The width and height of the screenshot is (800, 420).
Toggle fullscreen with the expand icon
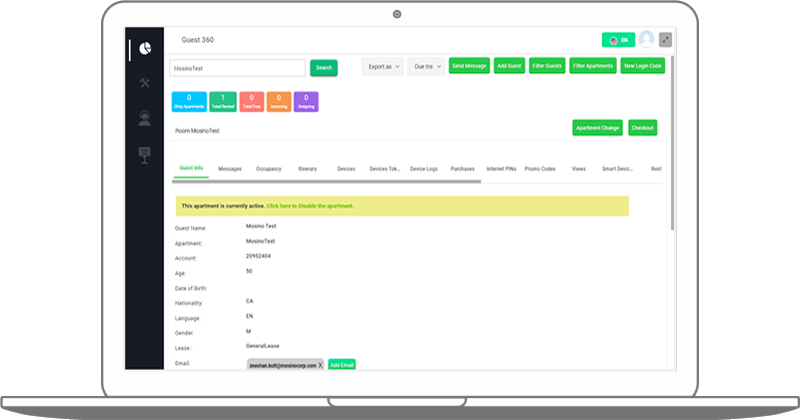(x=666, y=40)
